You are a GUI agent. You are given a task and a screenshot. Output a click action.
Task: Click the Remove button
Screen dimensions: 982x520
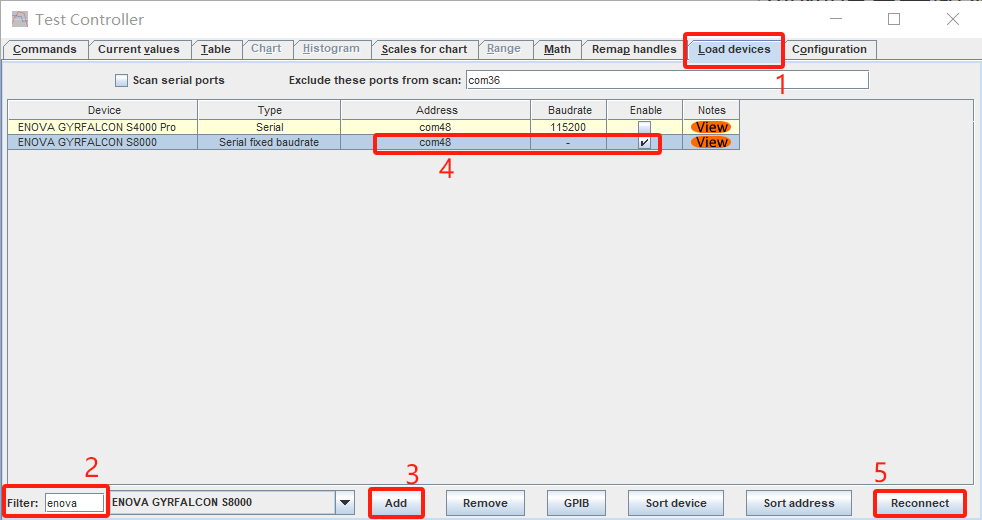tap(485, 503)
